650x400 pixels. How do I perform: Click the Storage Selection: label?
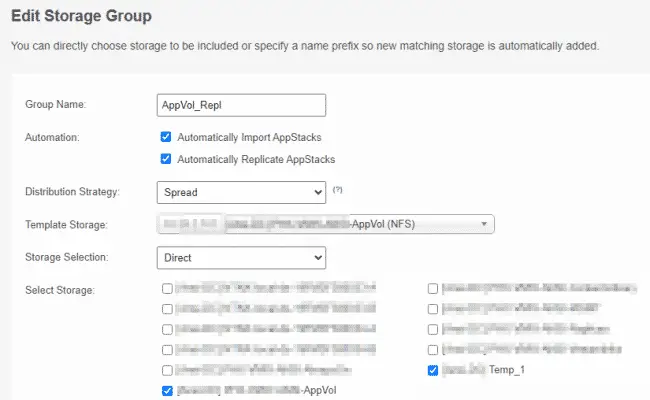pos(67,257)
